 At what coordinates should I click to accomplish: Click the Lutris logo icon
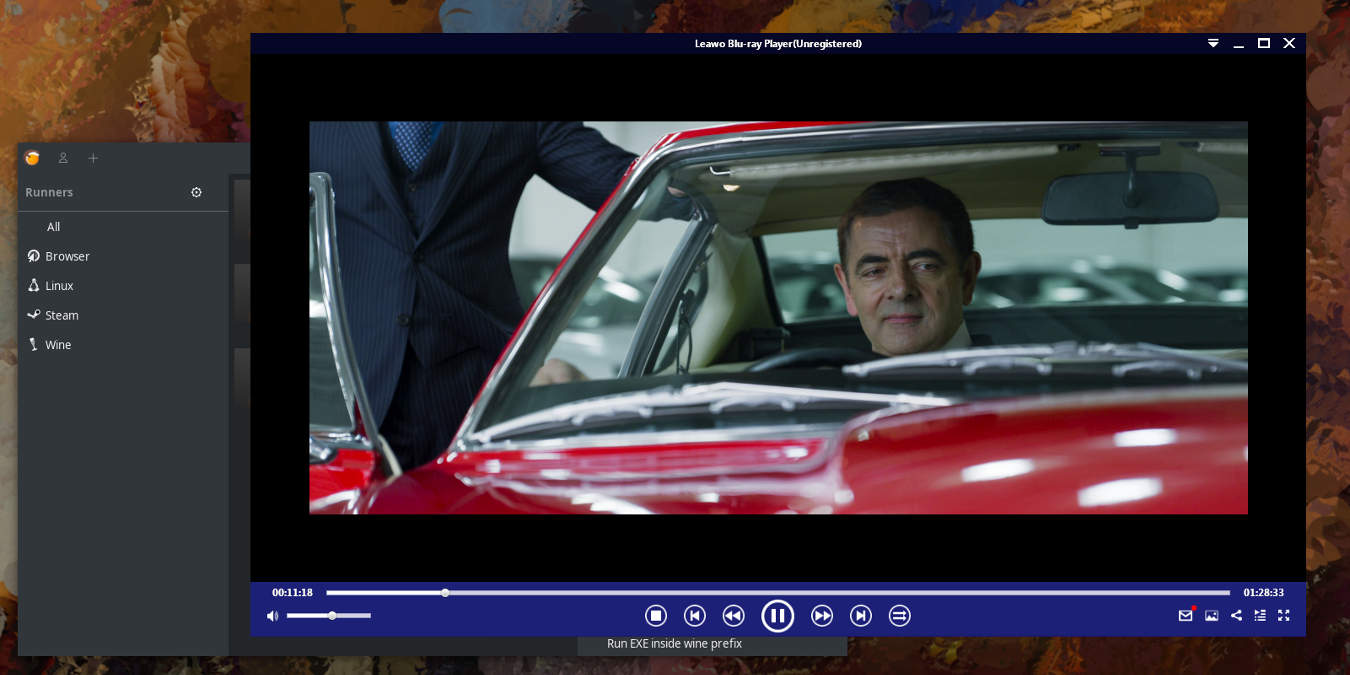(x=32, y=158)
